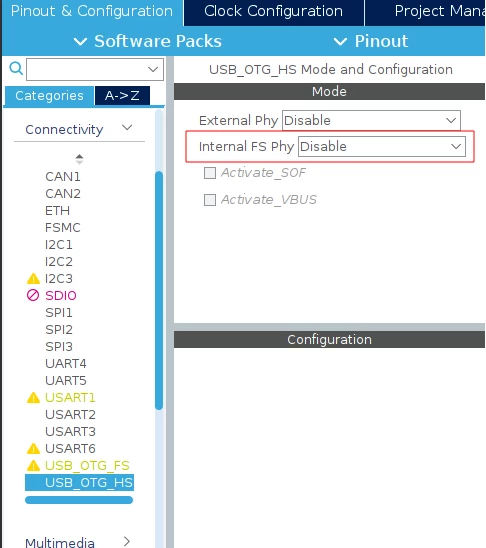Click the horizontal scrollbar under USB_OTG_HS

79,500
